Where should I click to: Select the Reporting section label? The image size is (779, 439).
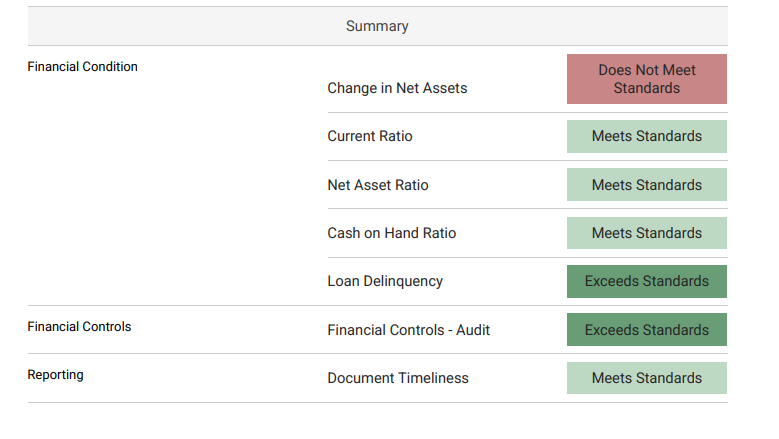pos(56,375)
